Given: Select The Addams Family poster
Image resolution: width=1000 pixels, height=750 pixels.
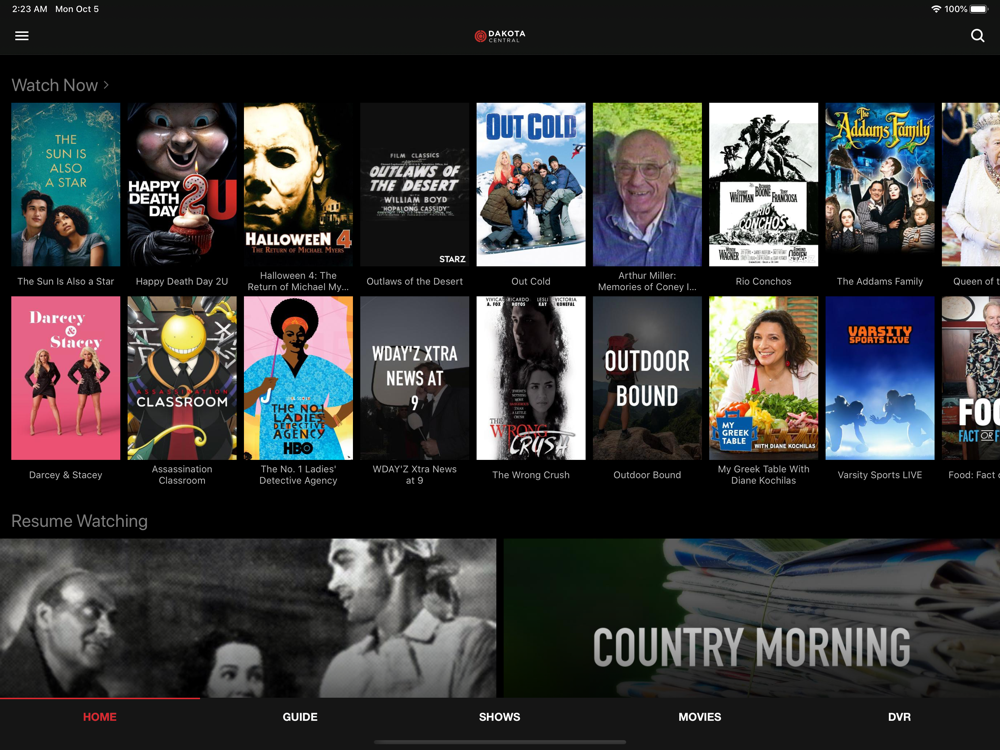Looking at the screenshot, I should (x=880, y=184).
